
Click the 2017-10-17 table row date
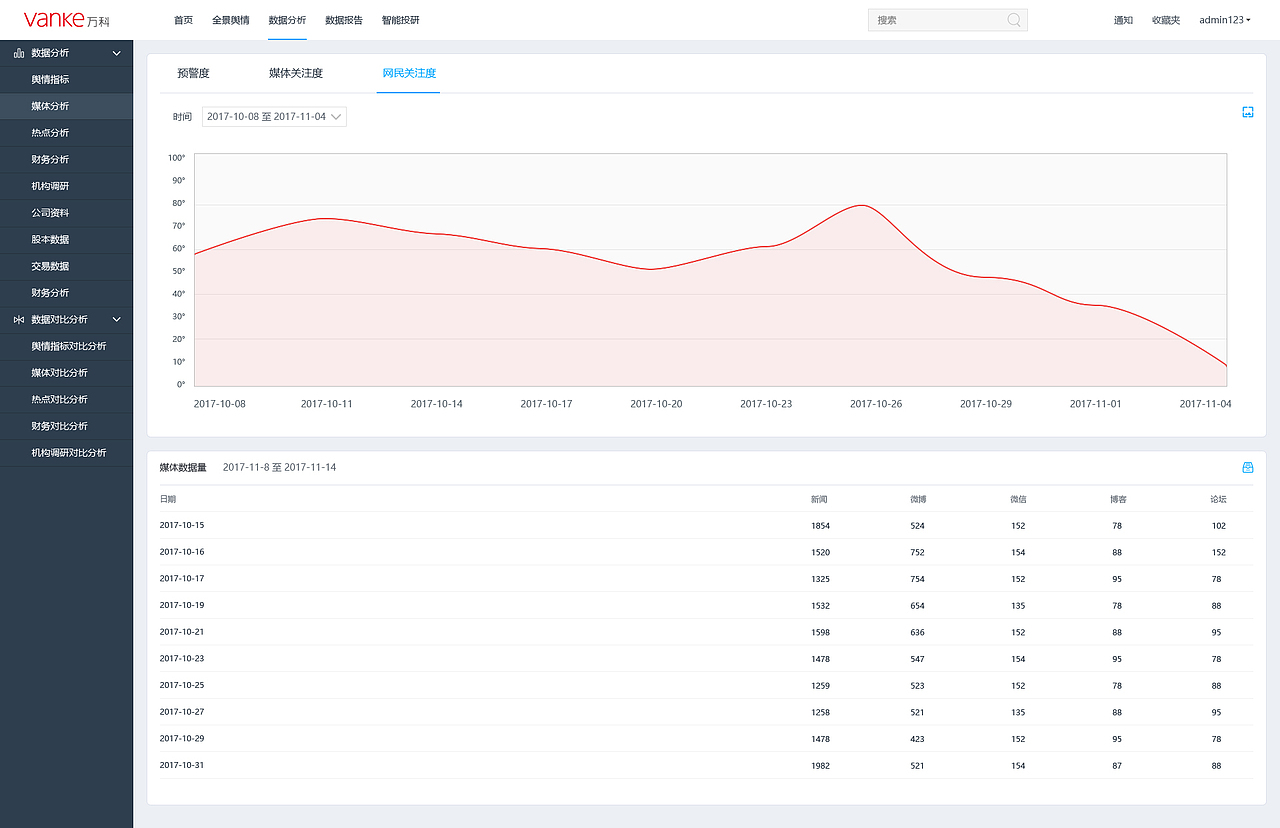click(182, 579)
